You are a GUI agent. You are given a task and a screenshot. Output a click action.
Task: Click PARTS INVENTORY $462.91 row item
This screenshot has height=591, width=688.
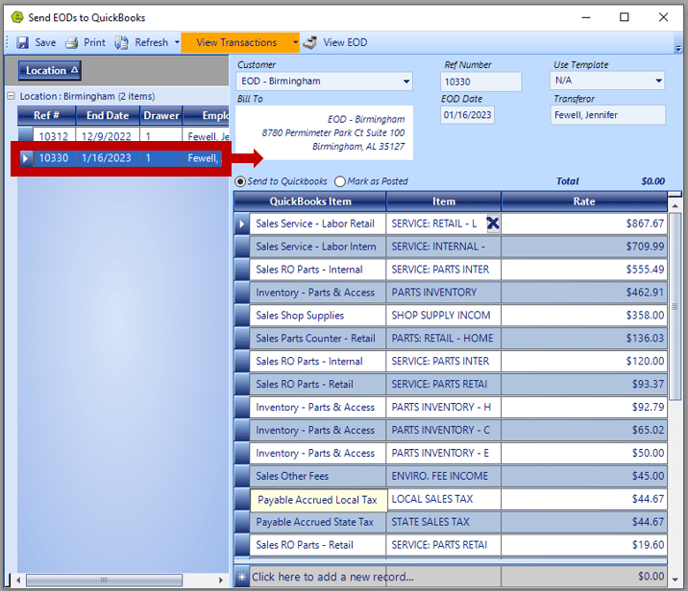click(x=443, y=292)
